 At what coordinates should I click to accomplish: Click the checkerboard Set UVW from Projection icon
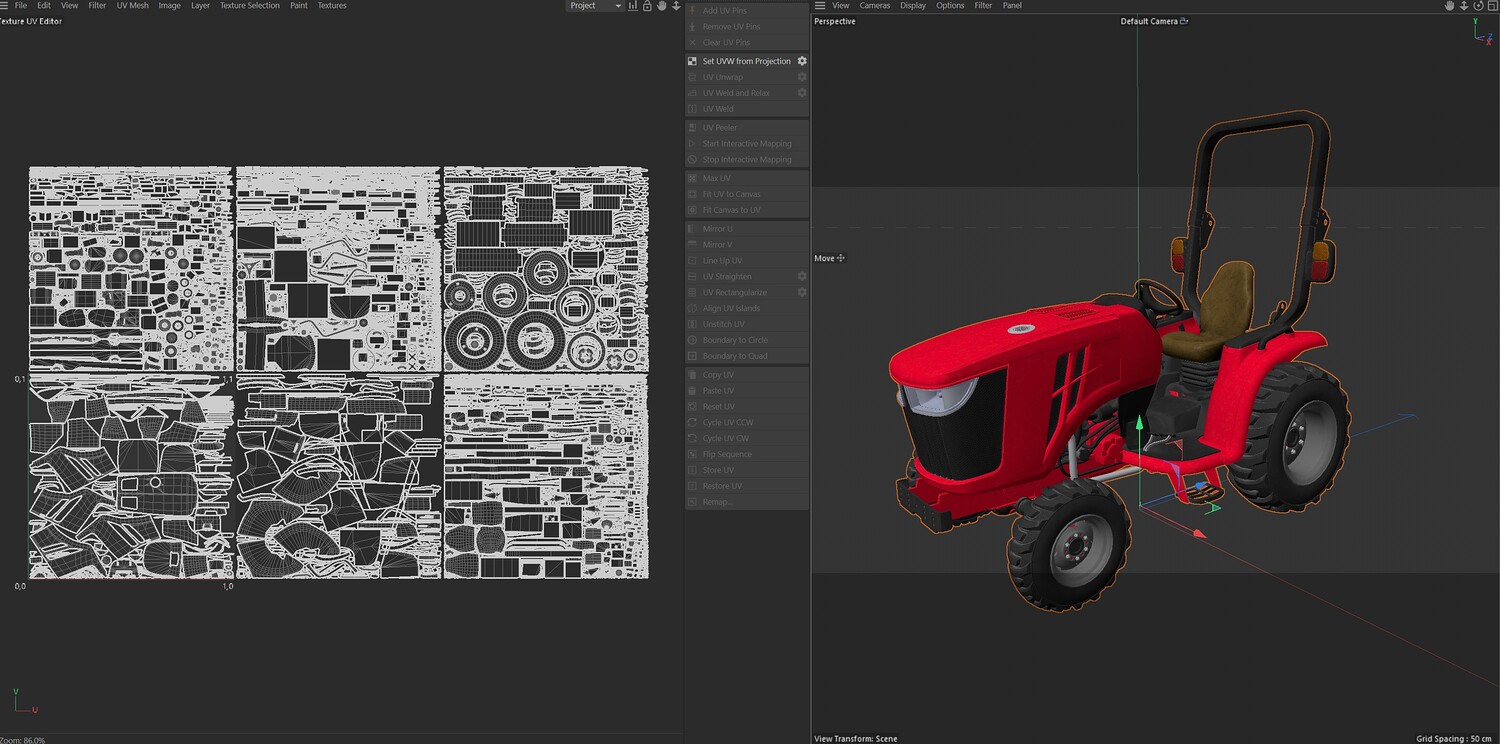[x=692, y=61]
